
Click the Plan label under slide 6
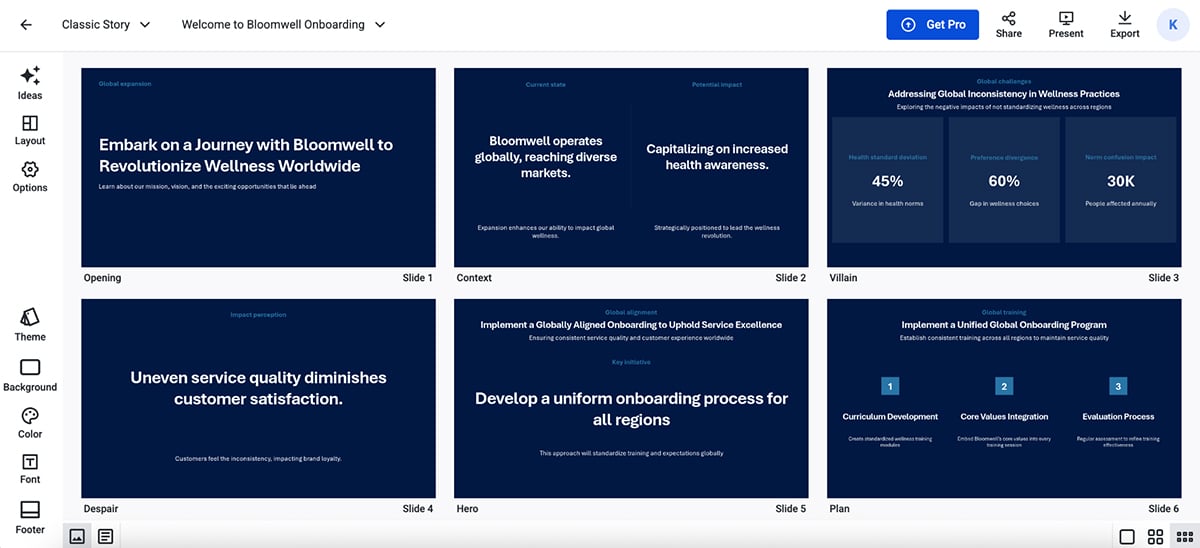pos(839,509)
